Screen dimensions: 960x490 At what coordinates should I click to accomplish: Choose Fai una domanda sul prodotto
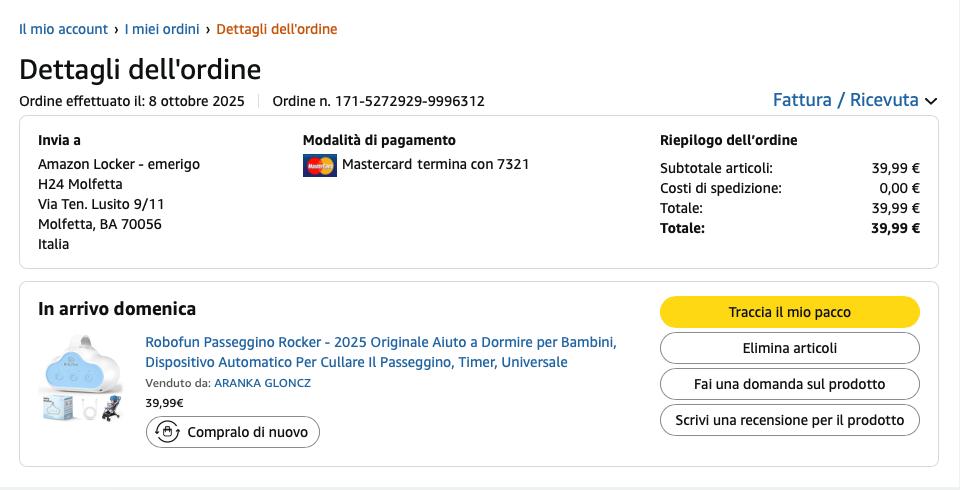(789, 384)
